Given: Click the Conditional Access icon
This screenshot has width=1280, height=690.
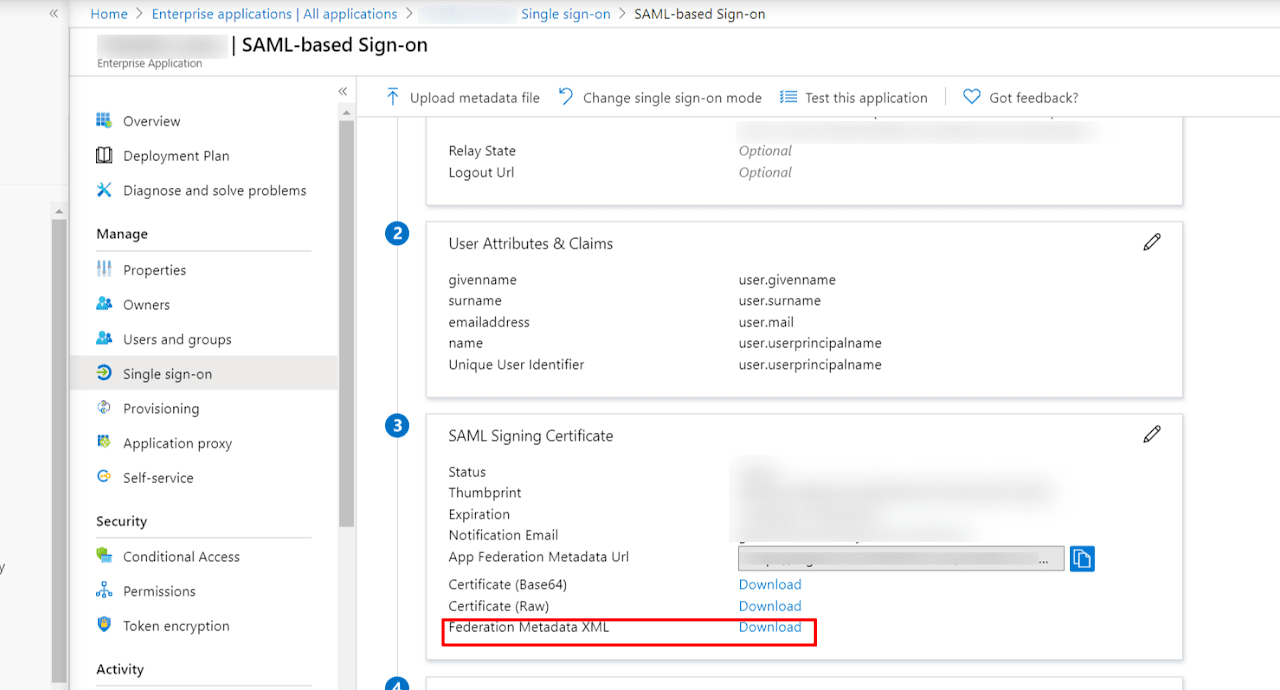Looking at the screenshot, I should [x=104, y=556].
